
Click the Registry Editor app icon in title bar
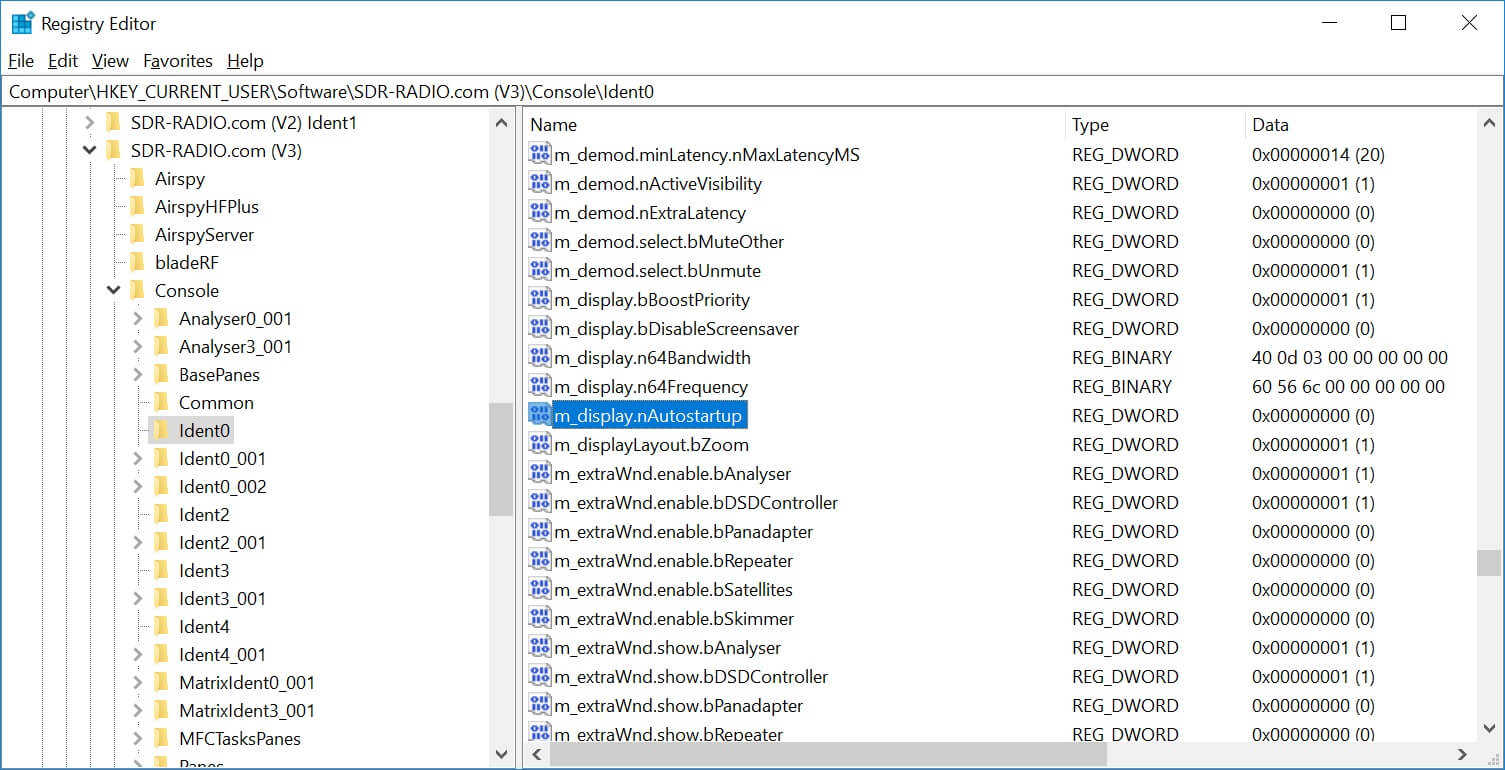(x=22, y=23)
